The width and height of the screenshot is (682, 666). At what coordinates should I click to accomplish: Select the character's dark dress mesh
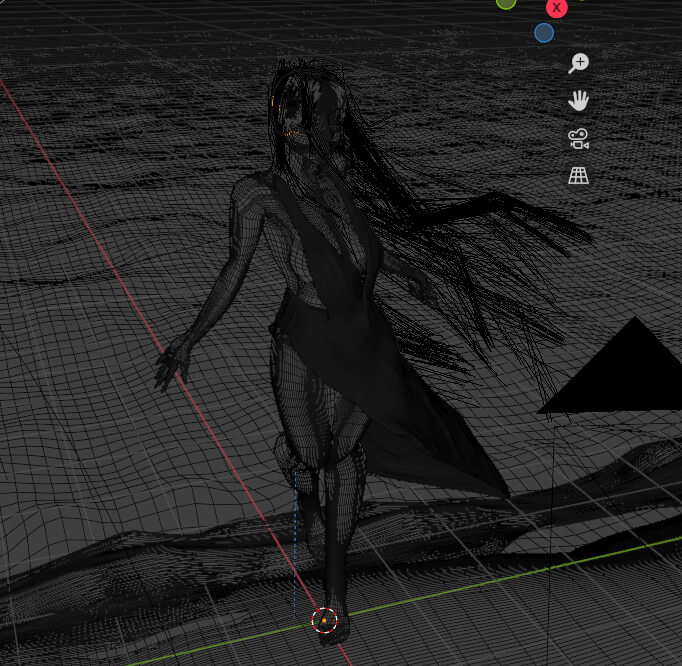(x=365, y=348)
